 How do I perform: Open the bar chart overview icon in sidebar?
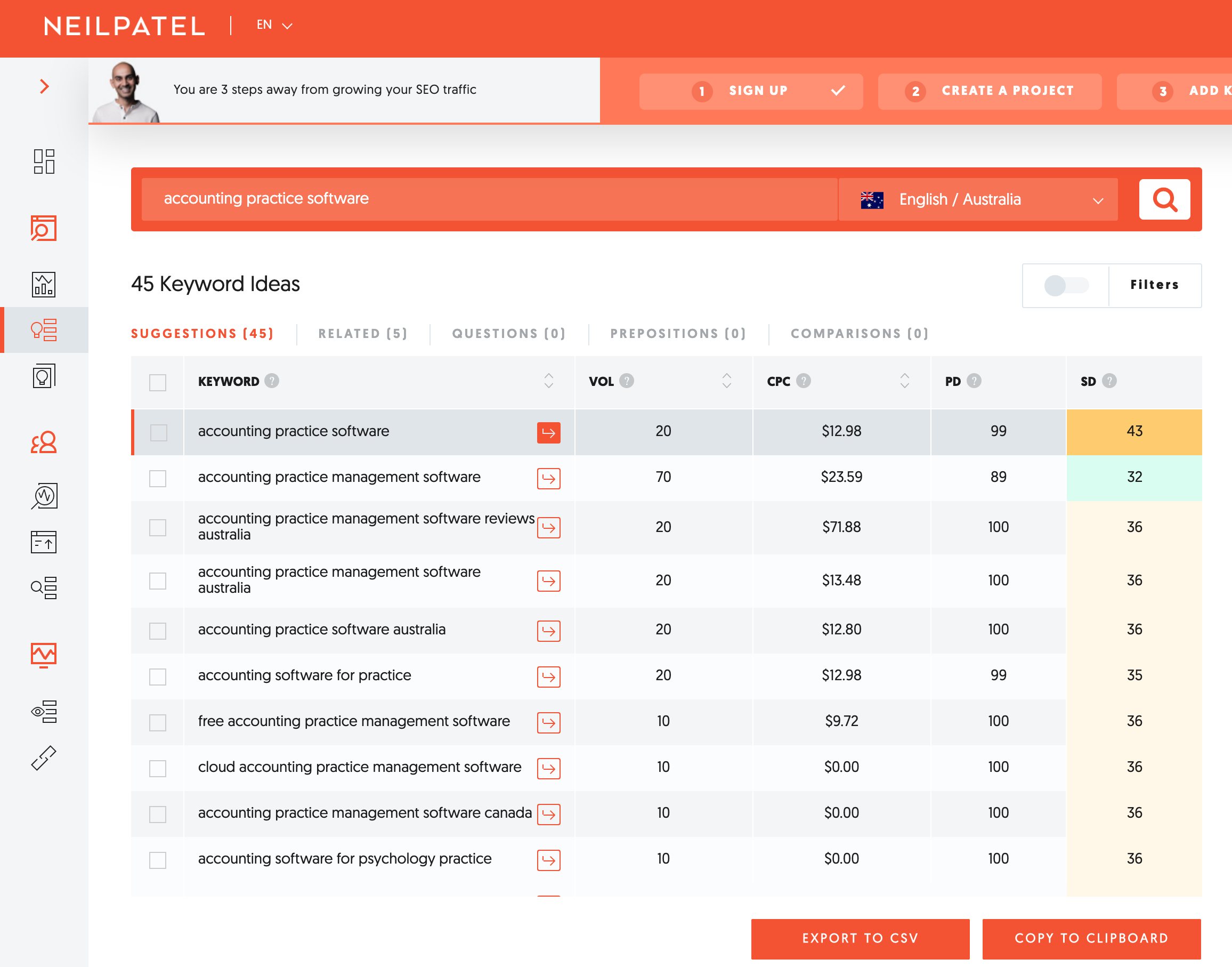[x=44, y=284]
